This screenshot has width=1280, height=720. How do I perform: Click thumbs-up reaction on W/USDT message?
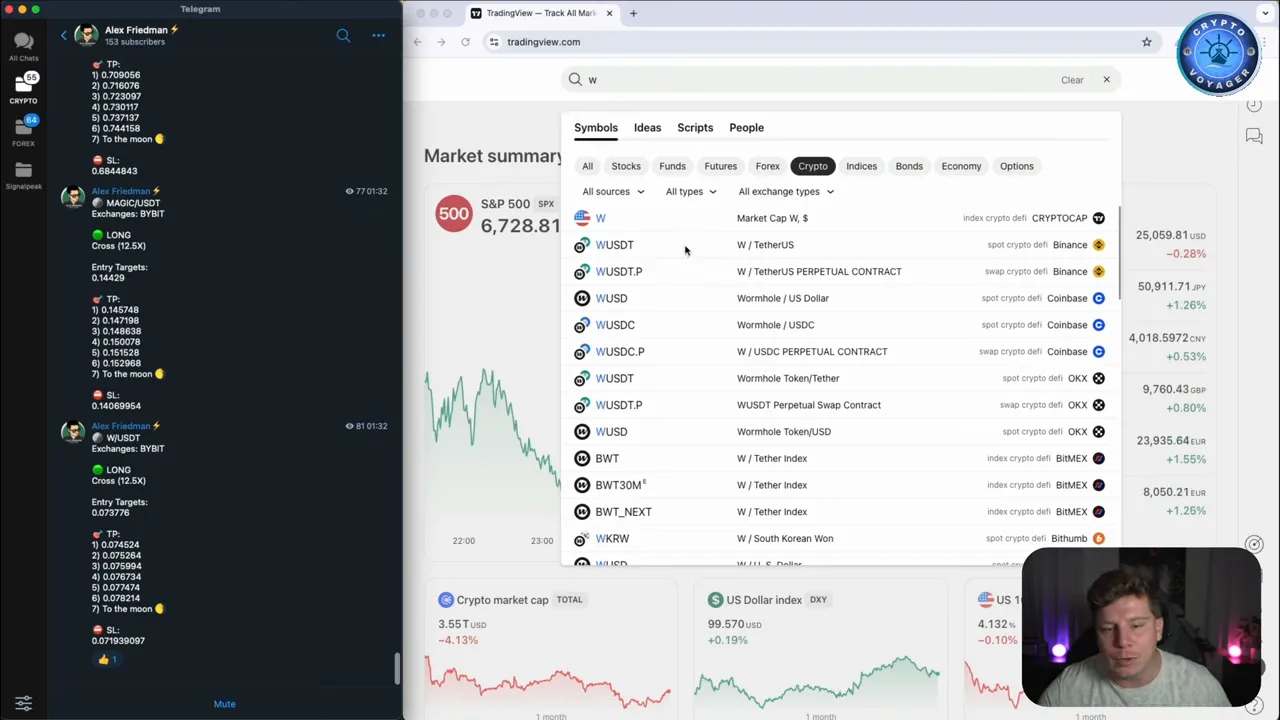[107, 659]
